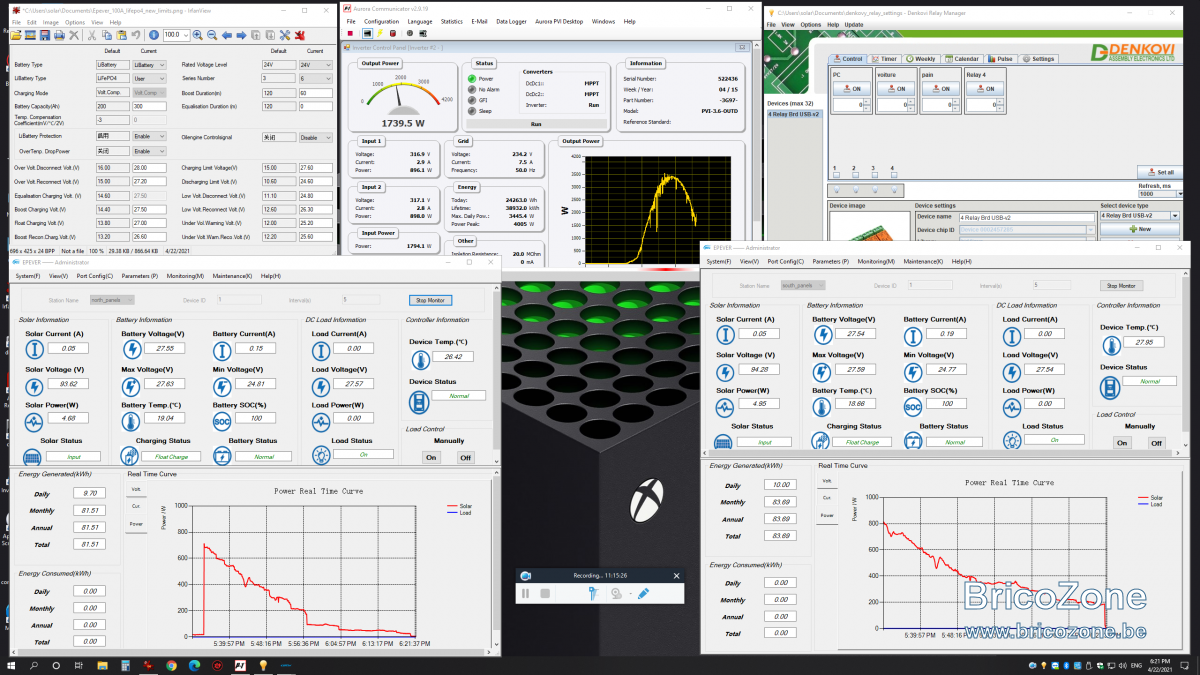Click the Slideshow icon in IrfanView toolbar
The width and height of the screenshot is (1200, 675).
click(x=30, y=35)
